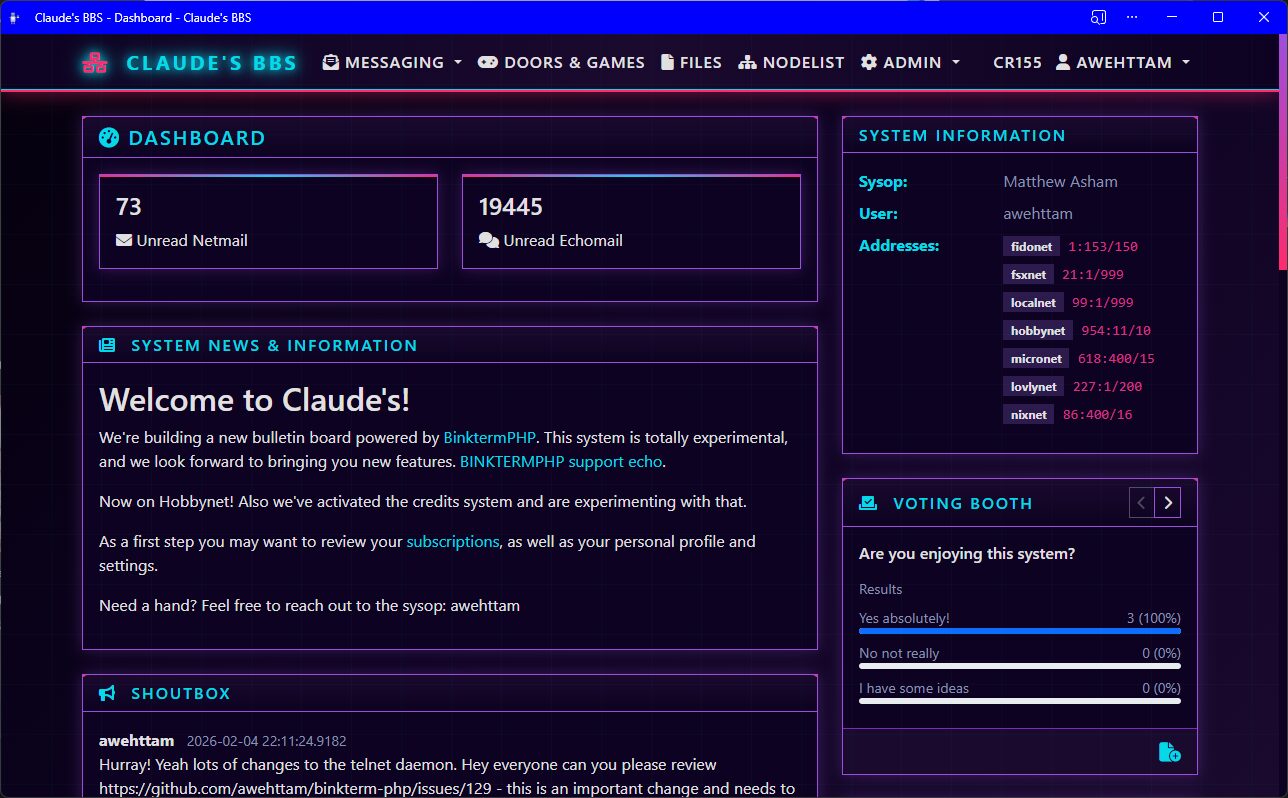
Task: Go to previous poll in Voting Booth
Action: [x=1141, y=502]
